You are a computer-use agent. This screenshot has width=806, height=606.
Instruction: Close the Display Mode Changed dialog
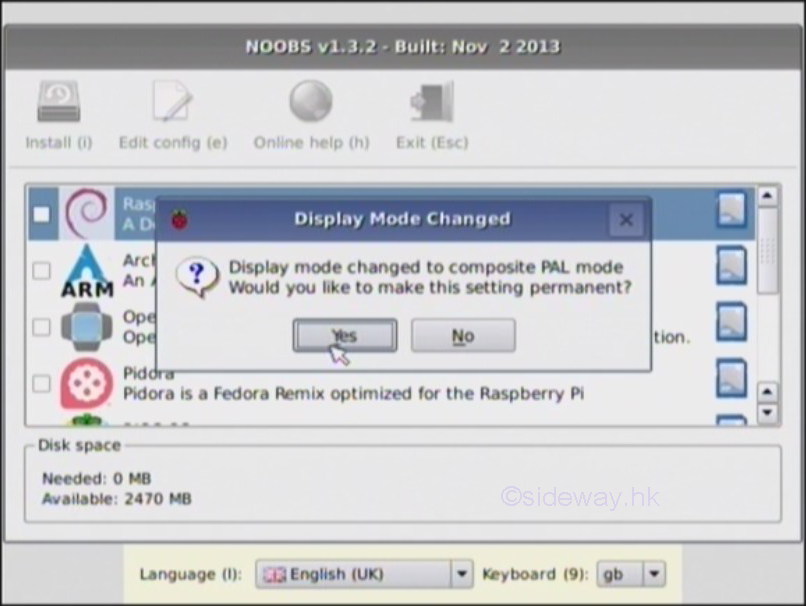[626, 220]
